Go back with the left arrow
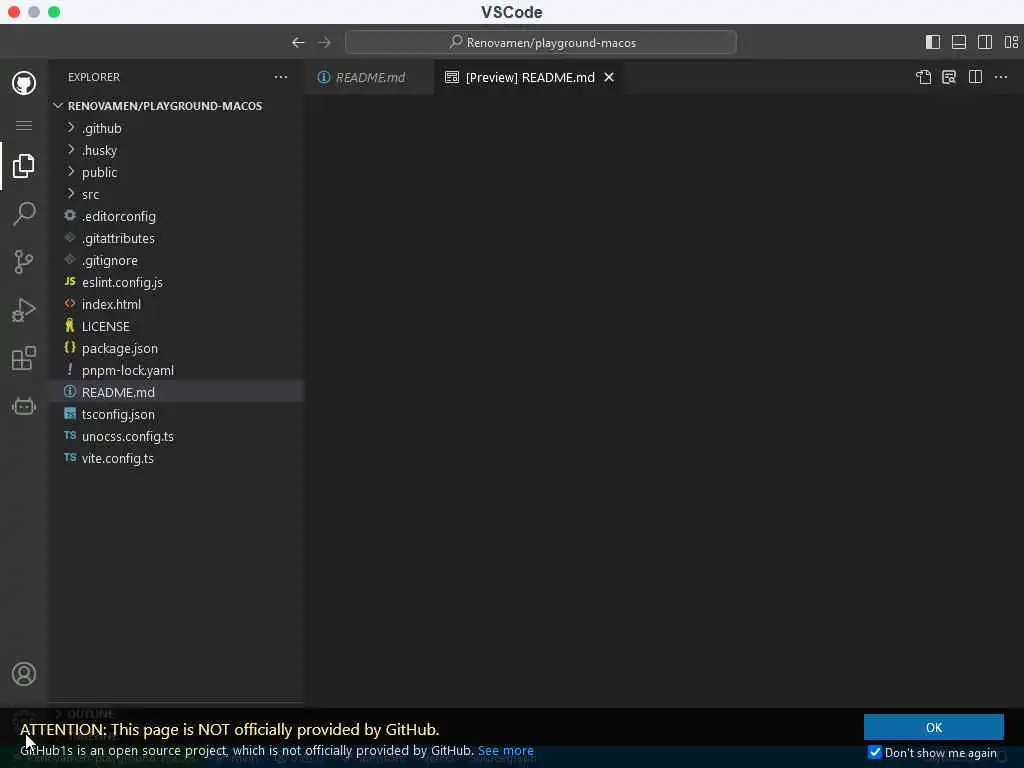 pyautogui.click(x=298, y=42)
